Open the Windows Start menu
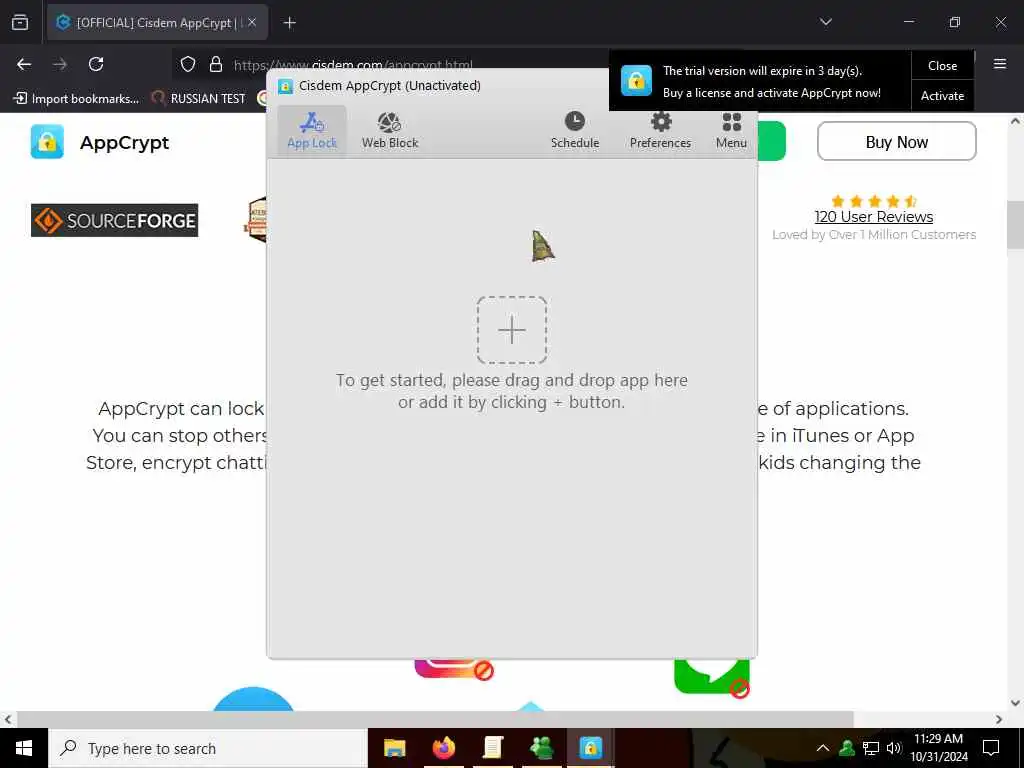The height and width of the screenshot is (768, 1024). tap(24, 748)
